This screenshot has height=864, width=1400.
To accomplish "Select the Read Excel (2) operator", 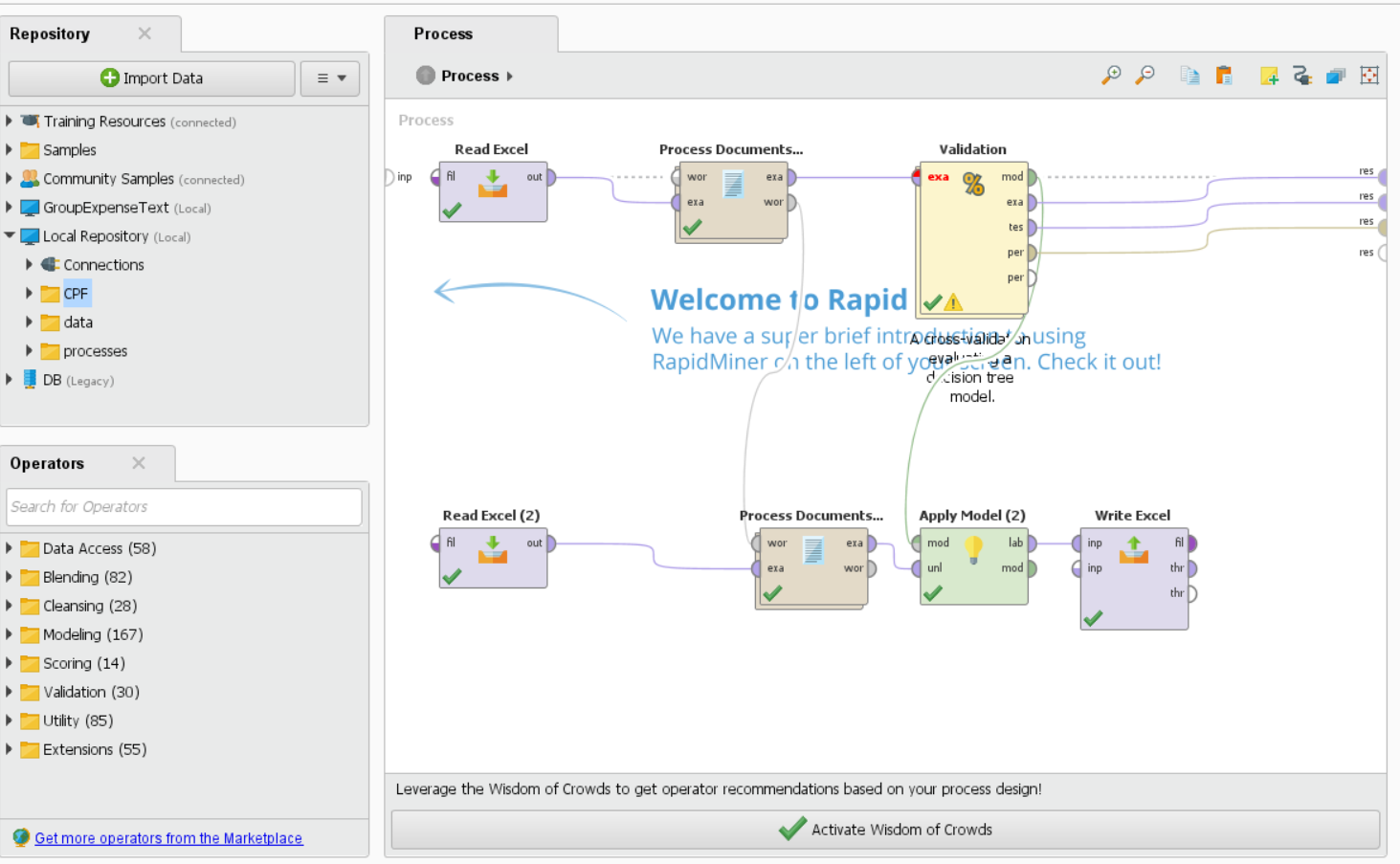I will [x=493, y=558].
